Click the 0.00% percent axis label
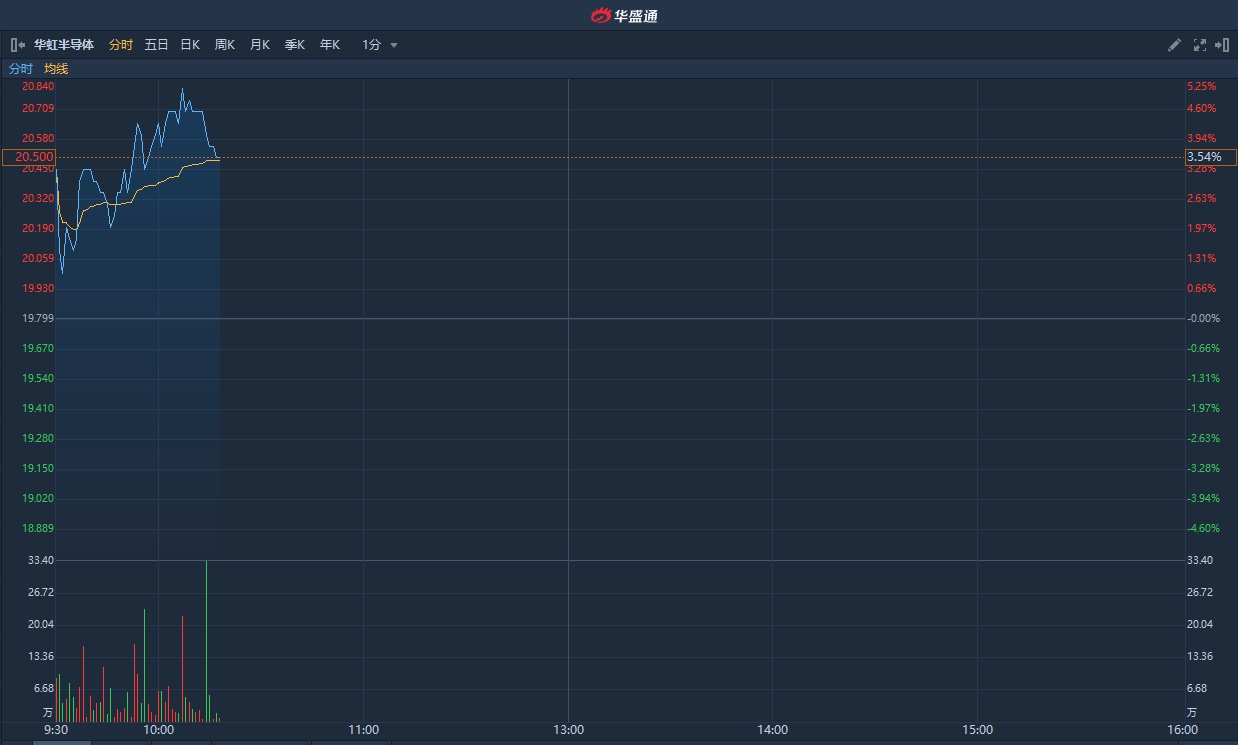Viewport: 1238px width, 745px height. [x=1204, y=318]
